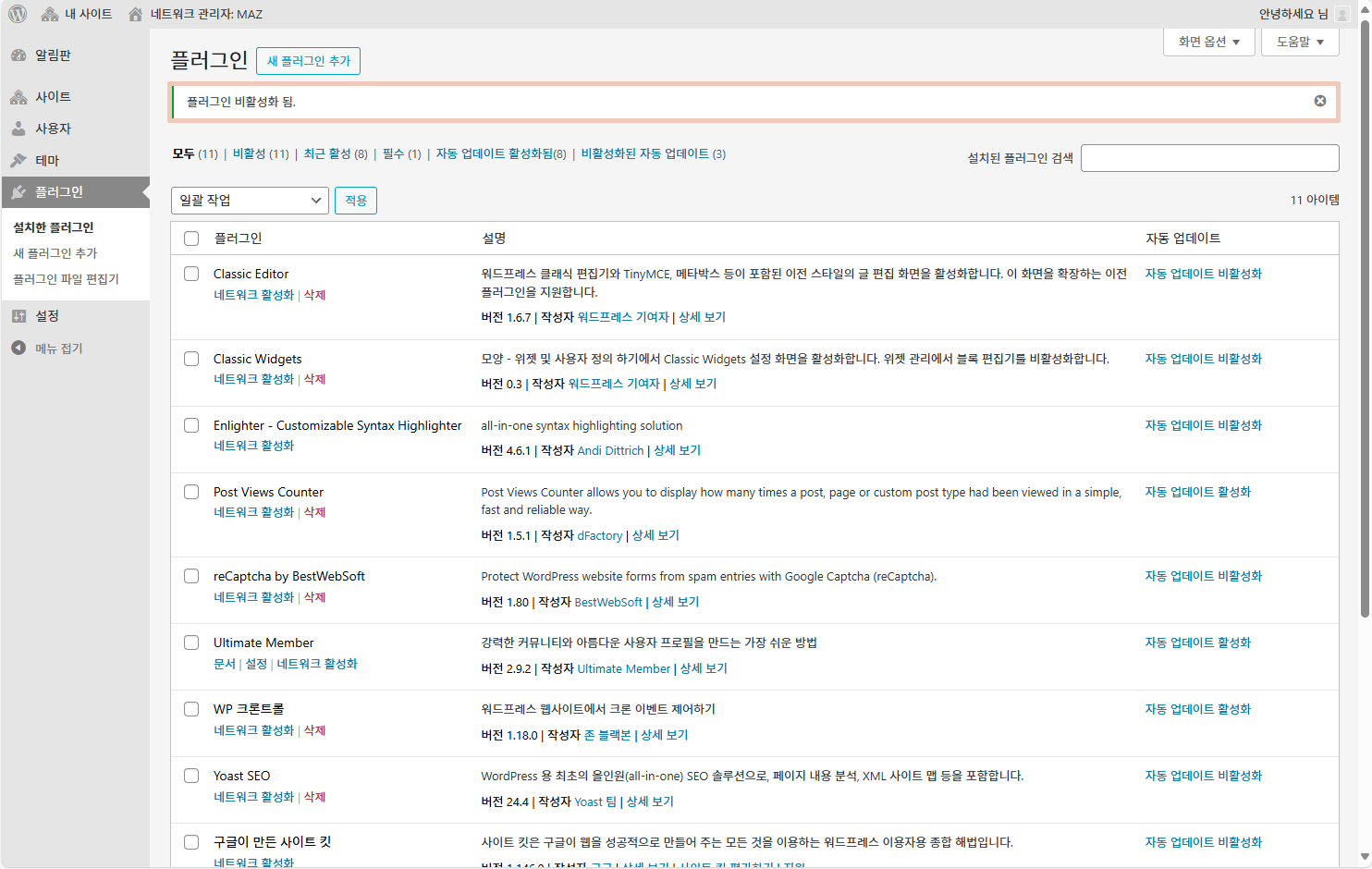
Task: Check the Yoast SEO checkbox
Action: (191, 776)
